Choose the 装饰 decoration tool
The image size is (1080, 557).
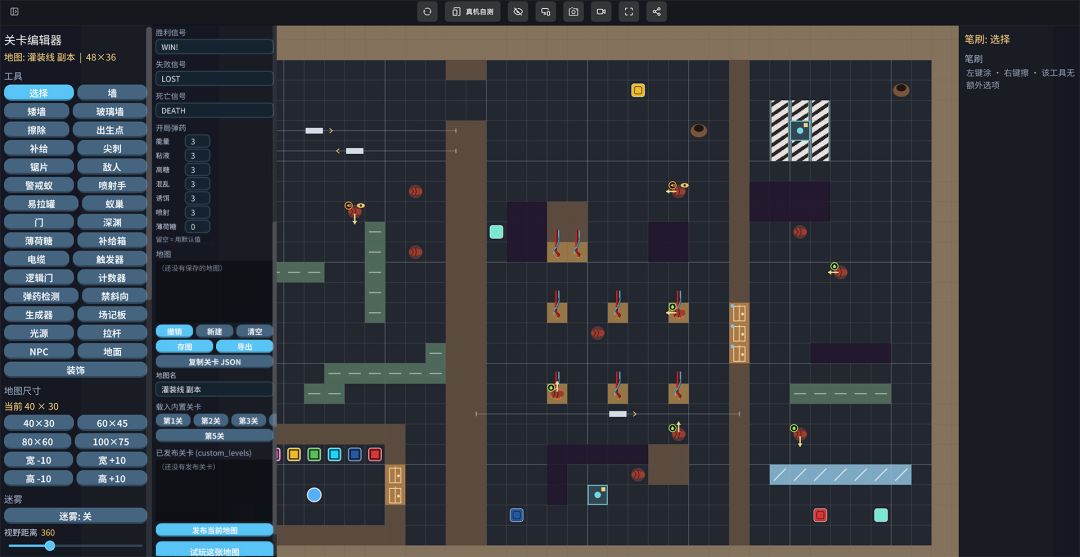pos(76,370)
